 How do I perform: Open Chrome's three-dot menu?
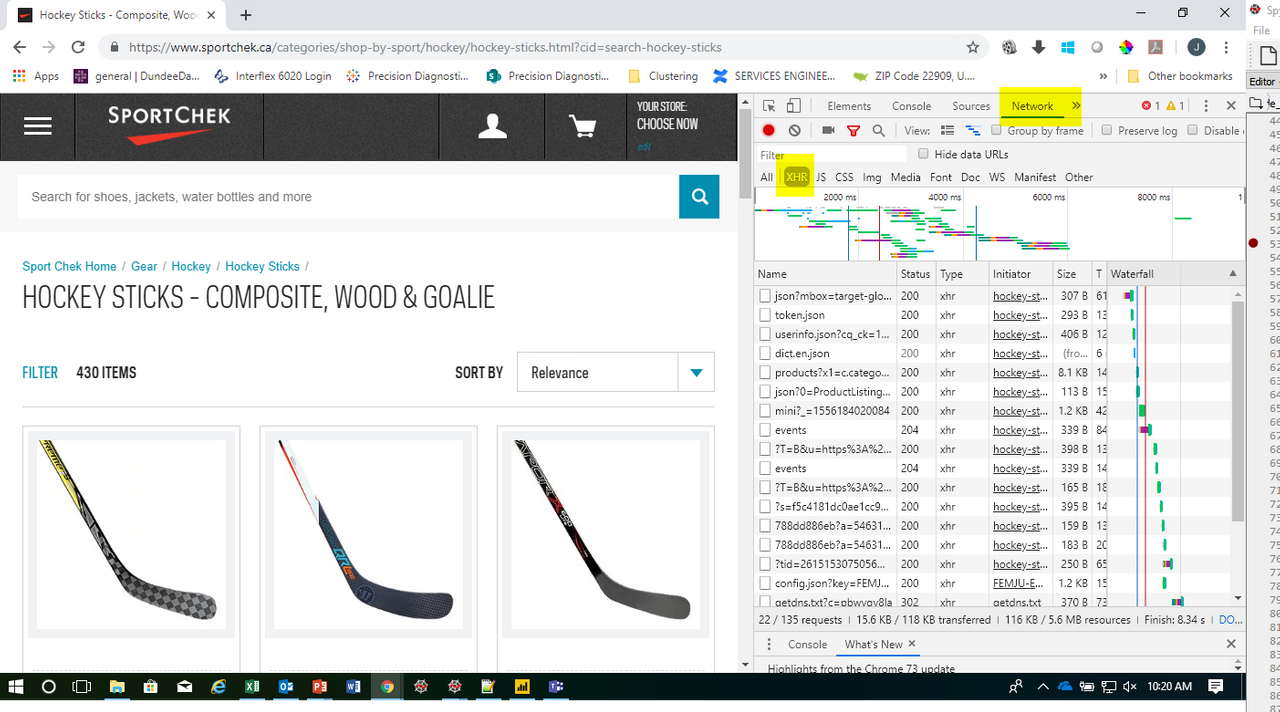pyautogui.click(x=1226, y=47)
